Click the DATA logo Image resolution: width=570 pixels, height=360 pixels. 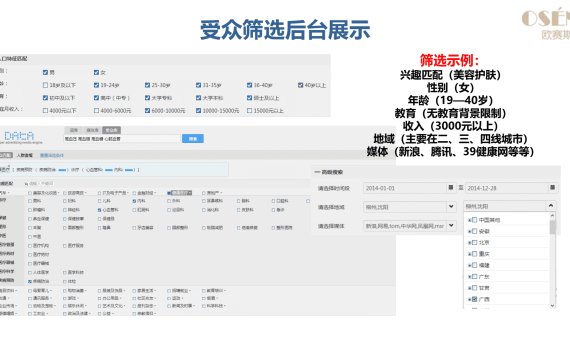[x=19, y=136]
